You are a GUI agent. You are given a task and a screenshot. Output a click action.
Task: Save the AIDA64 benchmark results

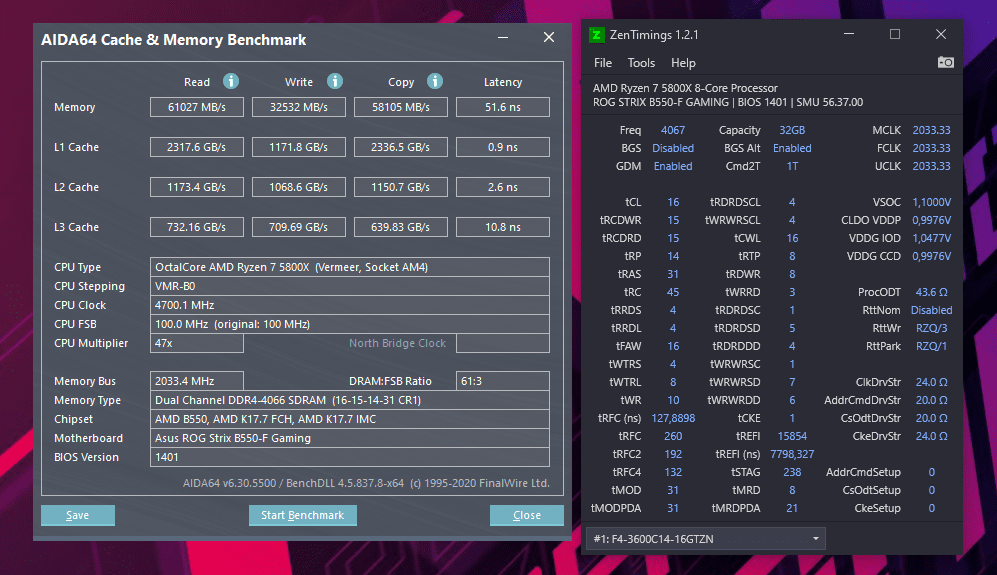[78, 515]
